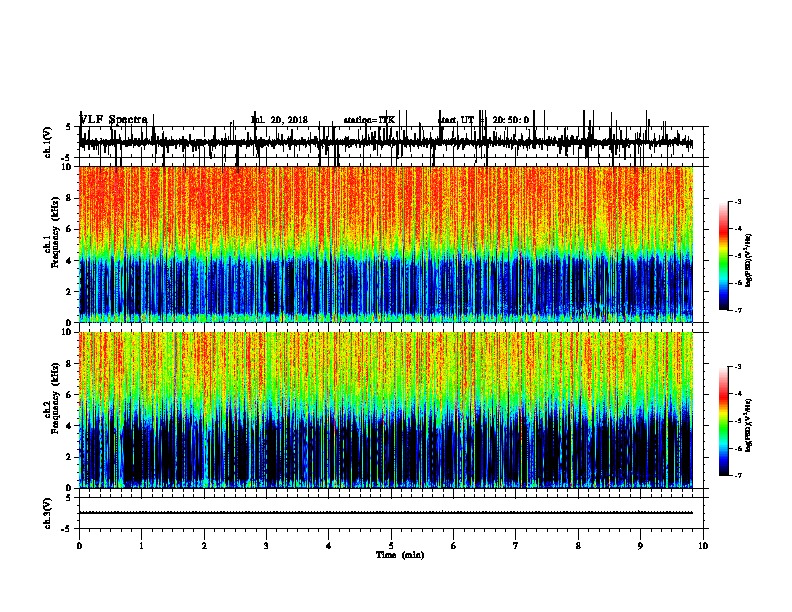Click the "start UT = 20:50:0" header text
Image resolution: width=792 pixels, height=612 pixels.
tap(483, 120)
